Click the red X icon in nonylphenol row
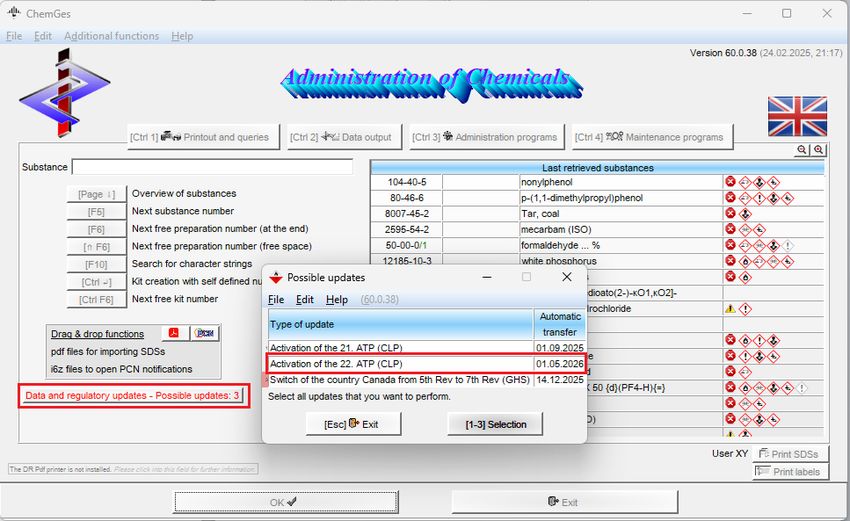This screenshot has width=850, height=521. click(730, 182)
